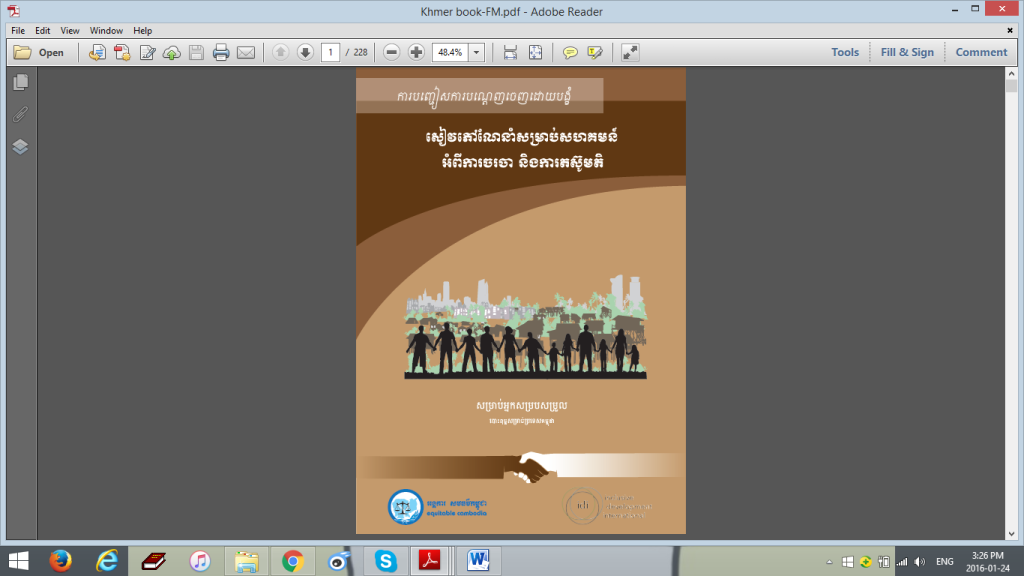Viewport: 1024px width, 576px height.
Task: Click the convert file to PDF icon
Action: [97, 52]
